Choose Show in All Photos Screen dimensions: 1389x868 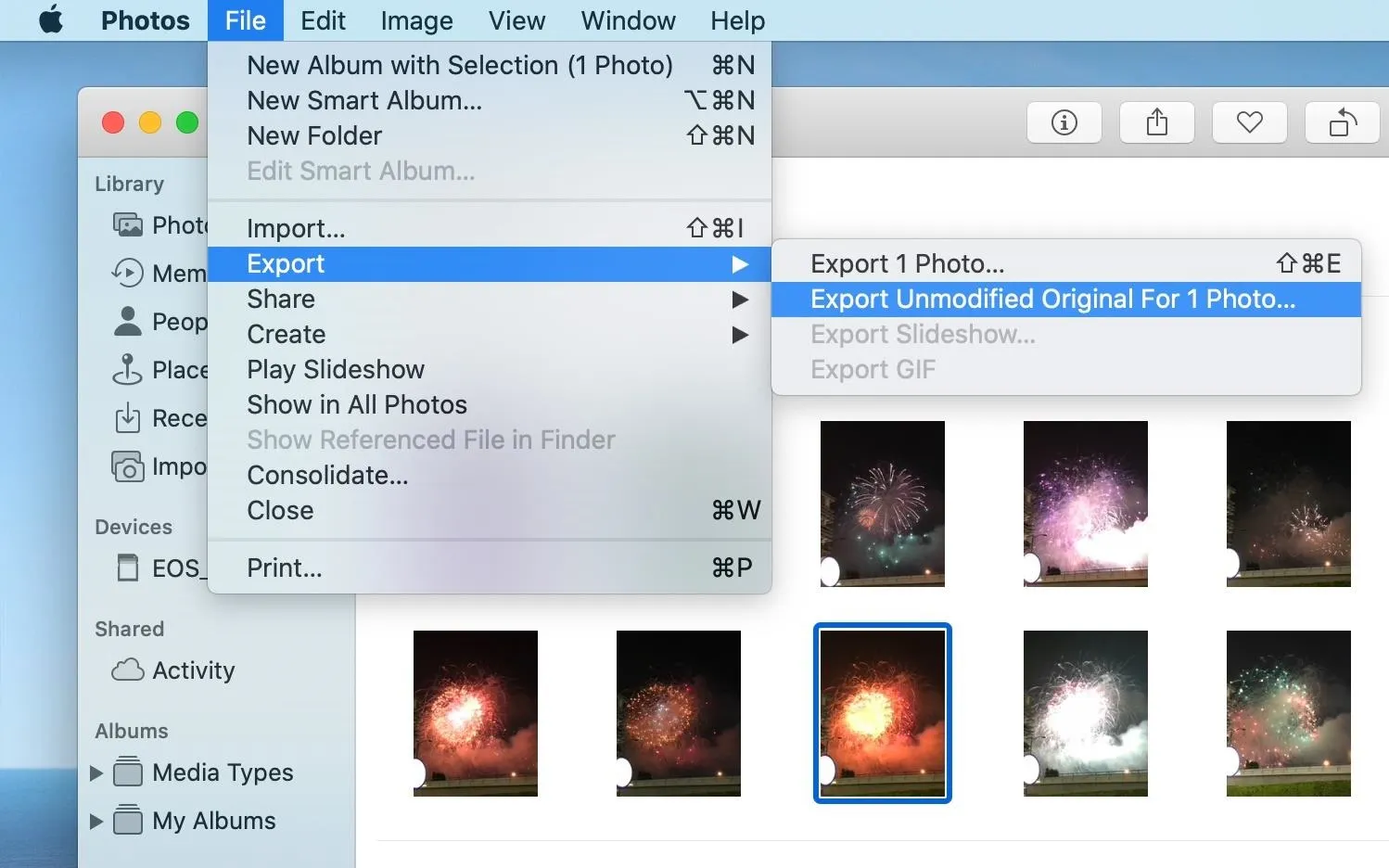pyautogui.click(x=490, y=404)
